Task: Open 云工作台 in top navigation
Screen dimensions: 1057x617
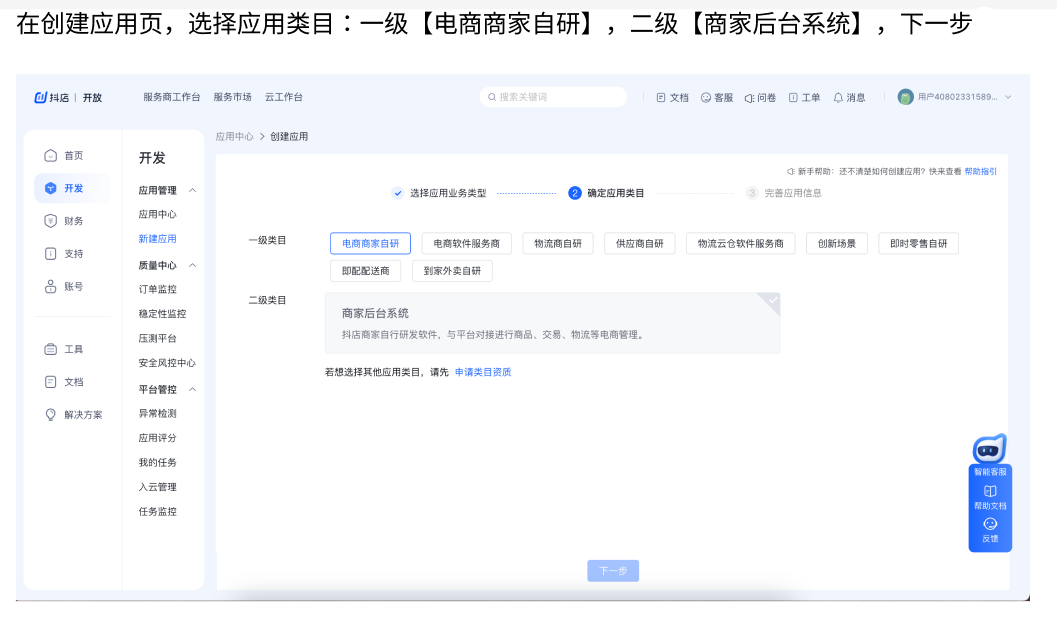Action: (284, 97)
